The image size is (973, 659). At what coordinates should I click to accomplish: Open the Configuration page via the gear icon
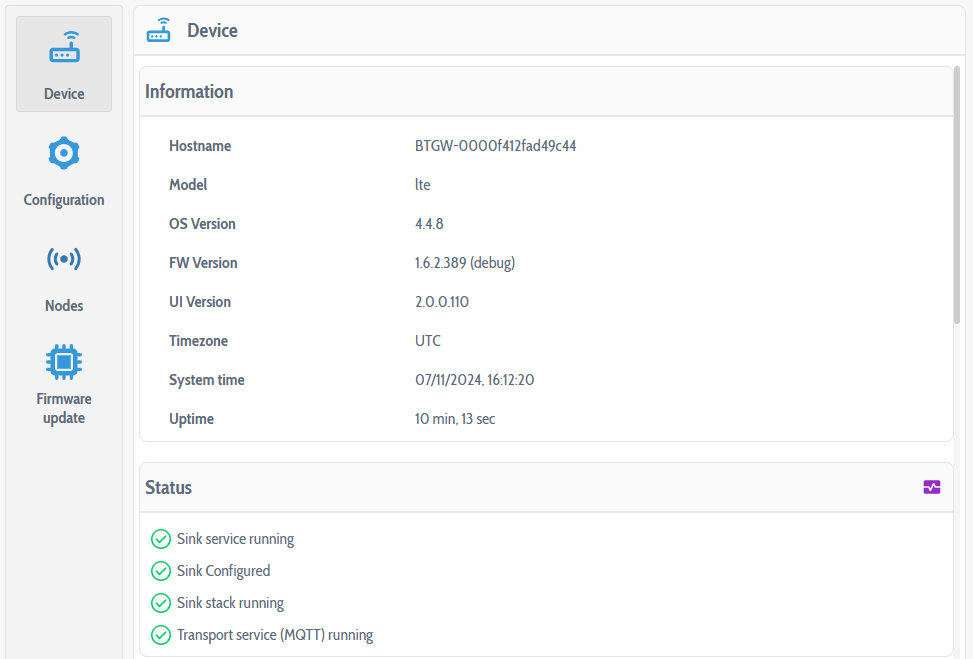point(63,152)
